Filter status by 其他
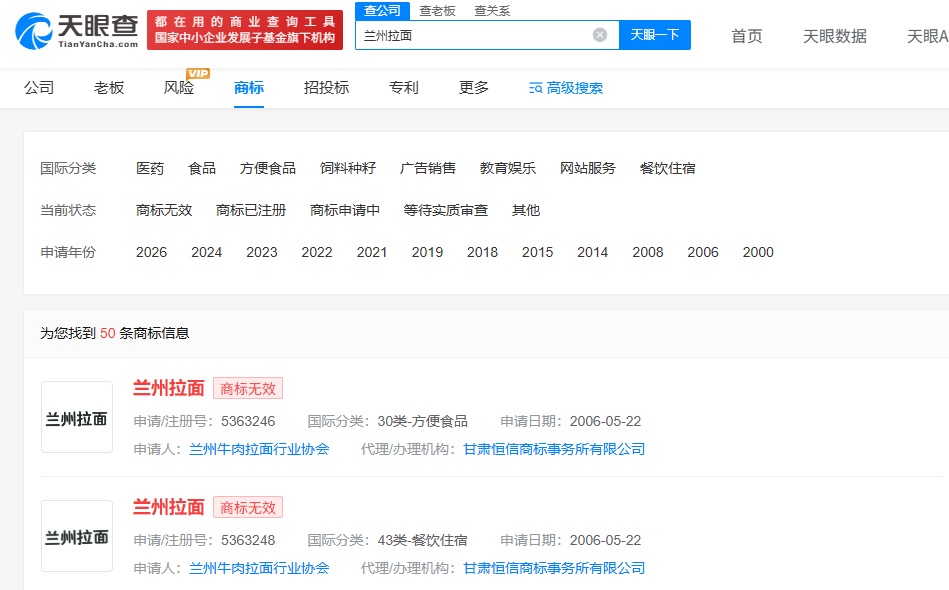 (526, 210)
